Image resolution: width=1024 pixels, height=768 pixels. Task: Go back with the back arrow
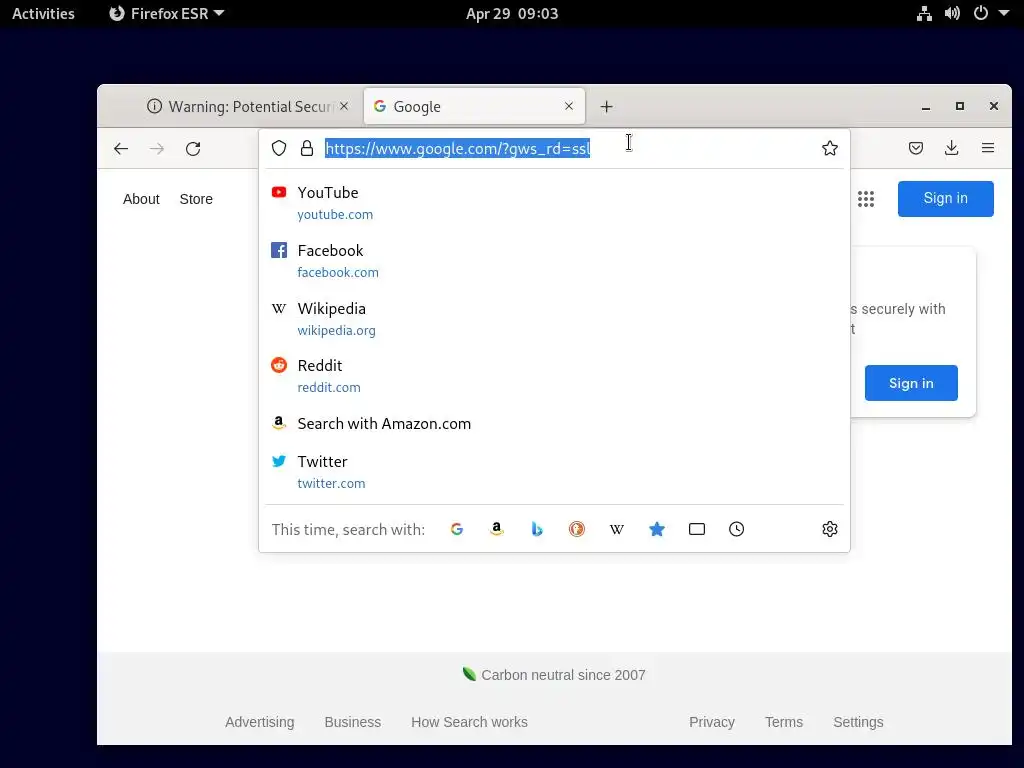[x=121, y=149]
